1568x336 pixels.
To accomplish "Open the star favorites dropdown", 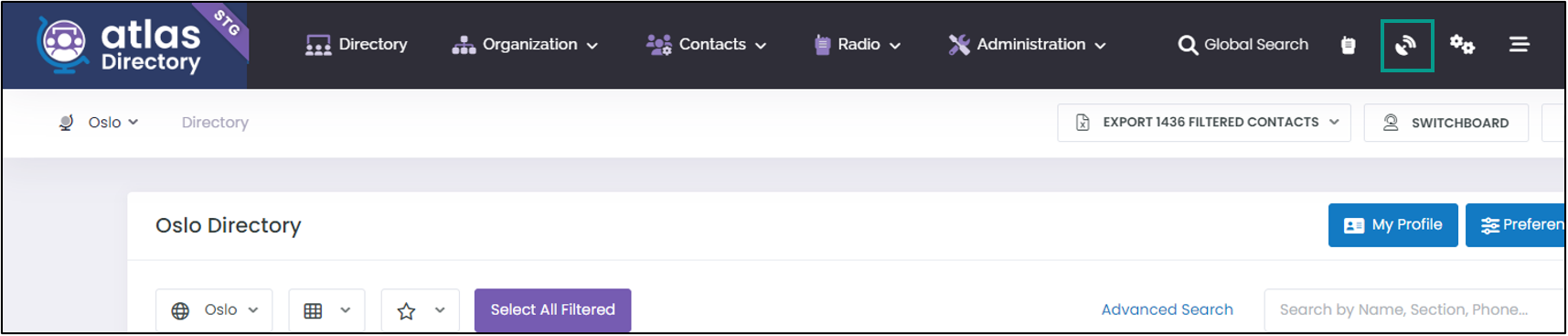I will coord(420,310).
